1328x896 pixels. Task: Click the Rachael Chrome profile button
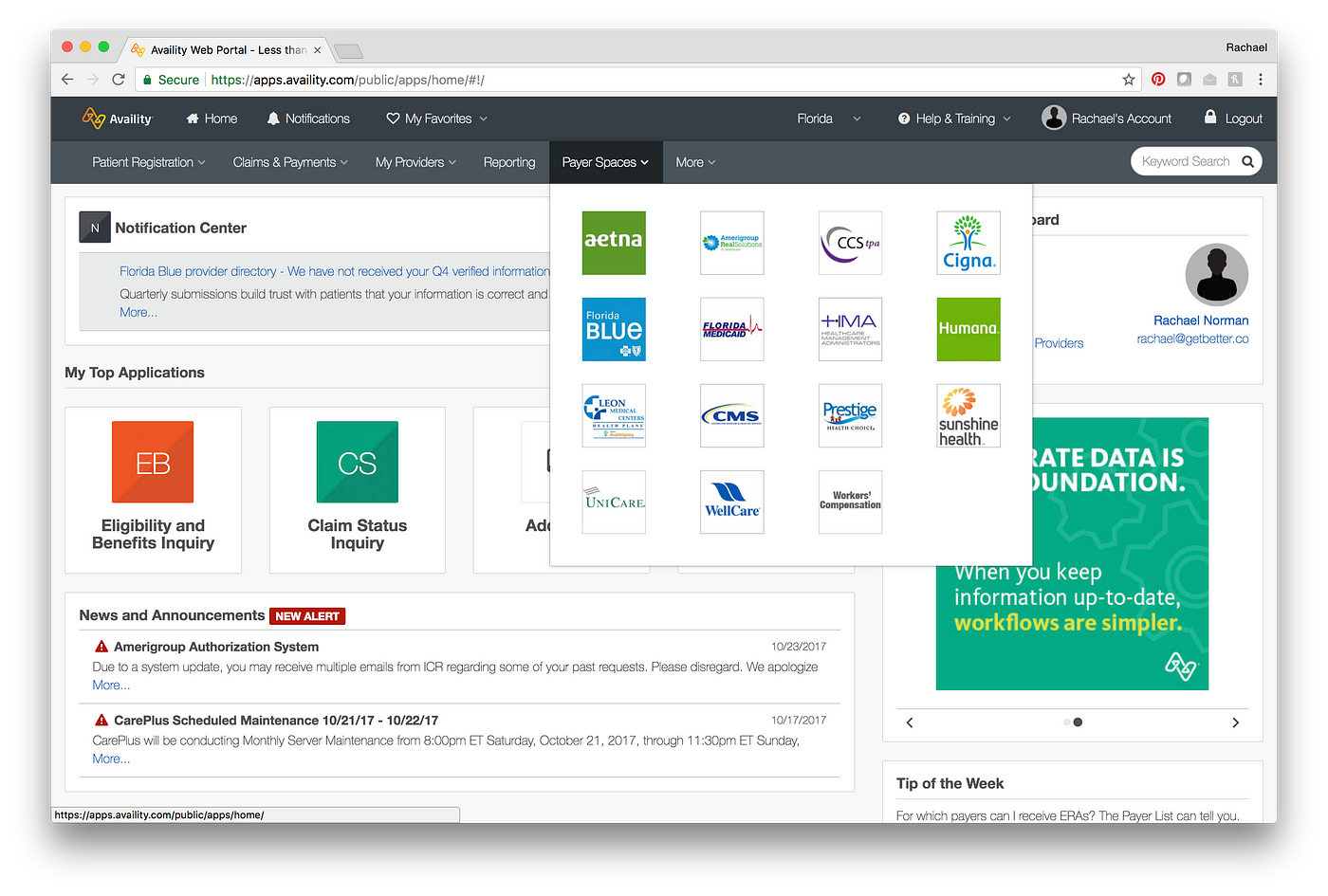click(x=1245, y=47)
